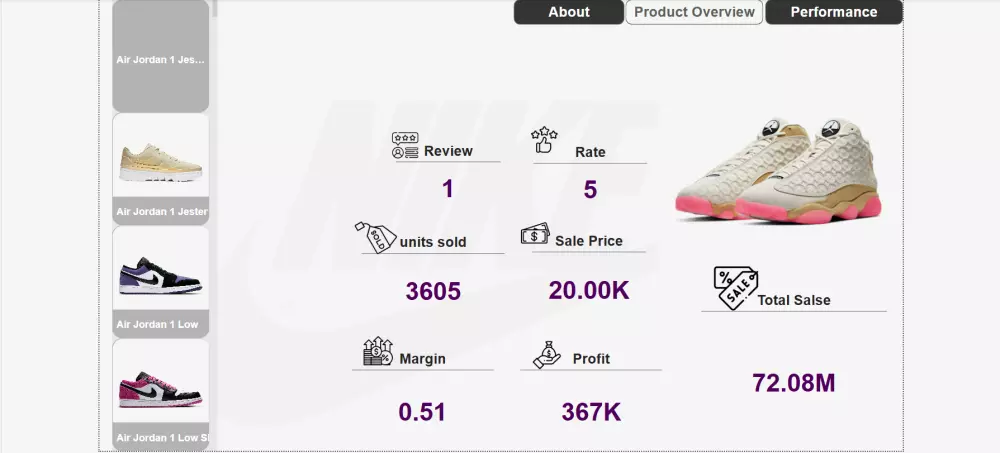Select the grey Air Jordan 1 Jes... tile
Screen dimensions: 1000x453
click(x=161, y=56)
